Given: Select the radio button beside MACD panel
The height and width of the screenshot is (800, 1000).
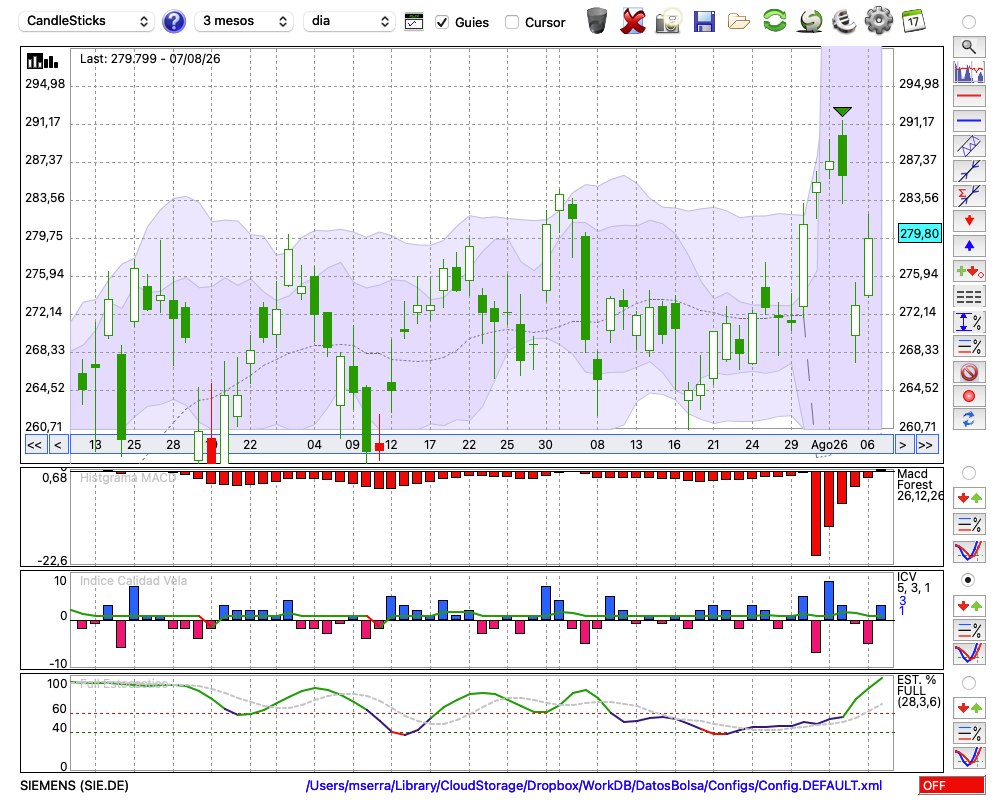Looking at the screenshot, I should (x=969, y=473).
